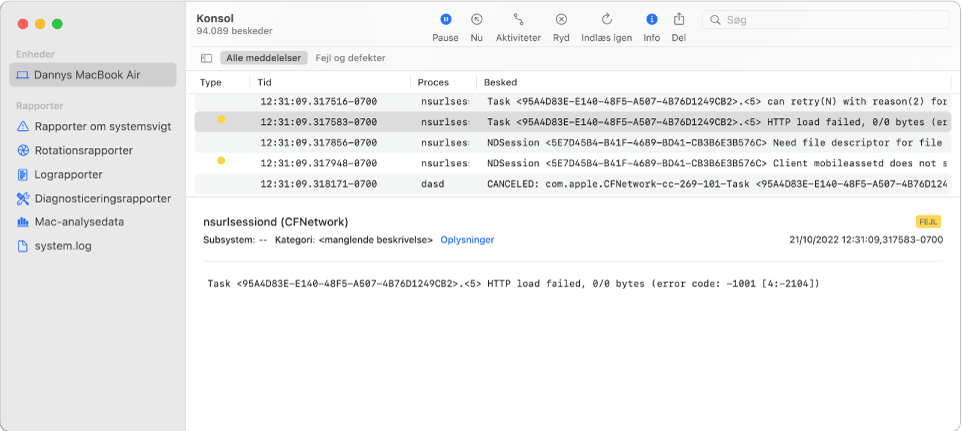Click nsurlsessiond (CFNetwork) detail title
Image resolution: width=963 pixels, height=431 pixels.
276,222
